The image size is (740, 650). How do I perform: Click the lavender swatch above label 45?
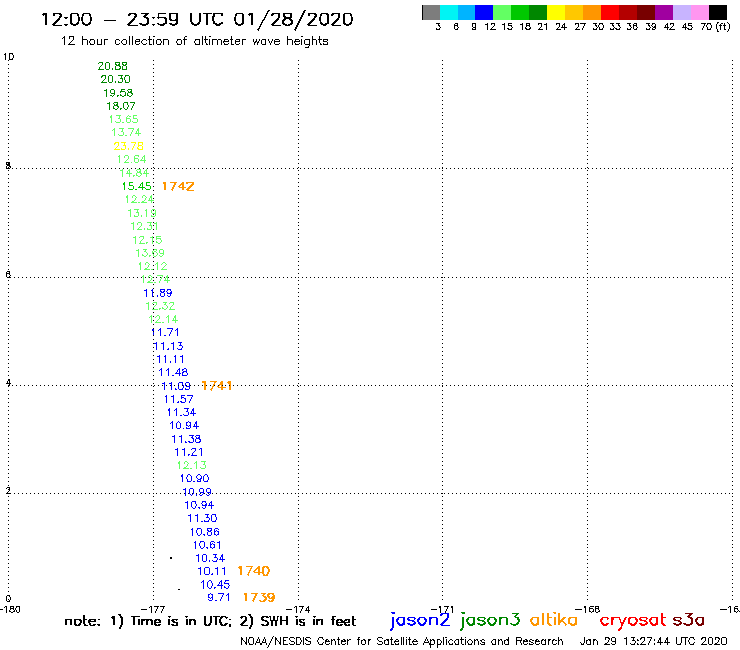pos(682,12)
